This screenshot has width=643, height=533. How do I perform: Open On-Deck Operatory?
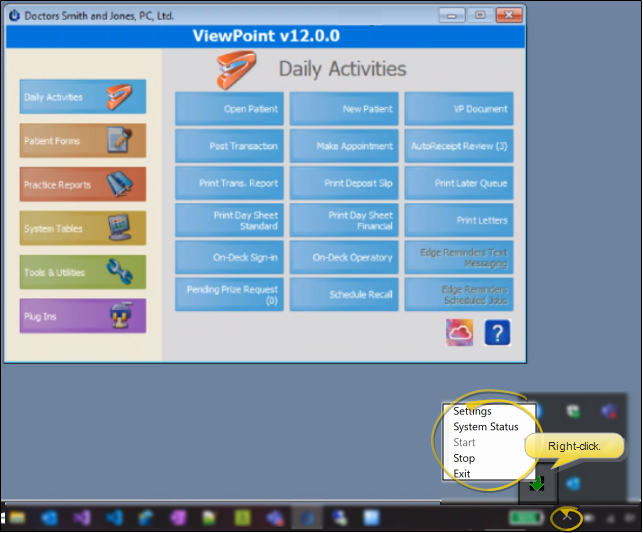(x=344, y=257)
